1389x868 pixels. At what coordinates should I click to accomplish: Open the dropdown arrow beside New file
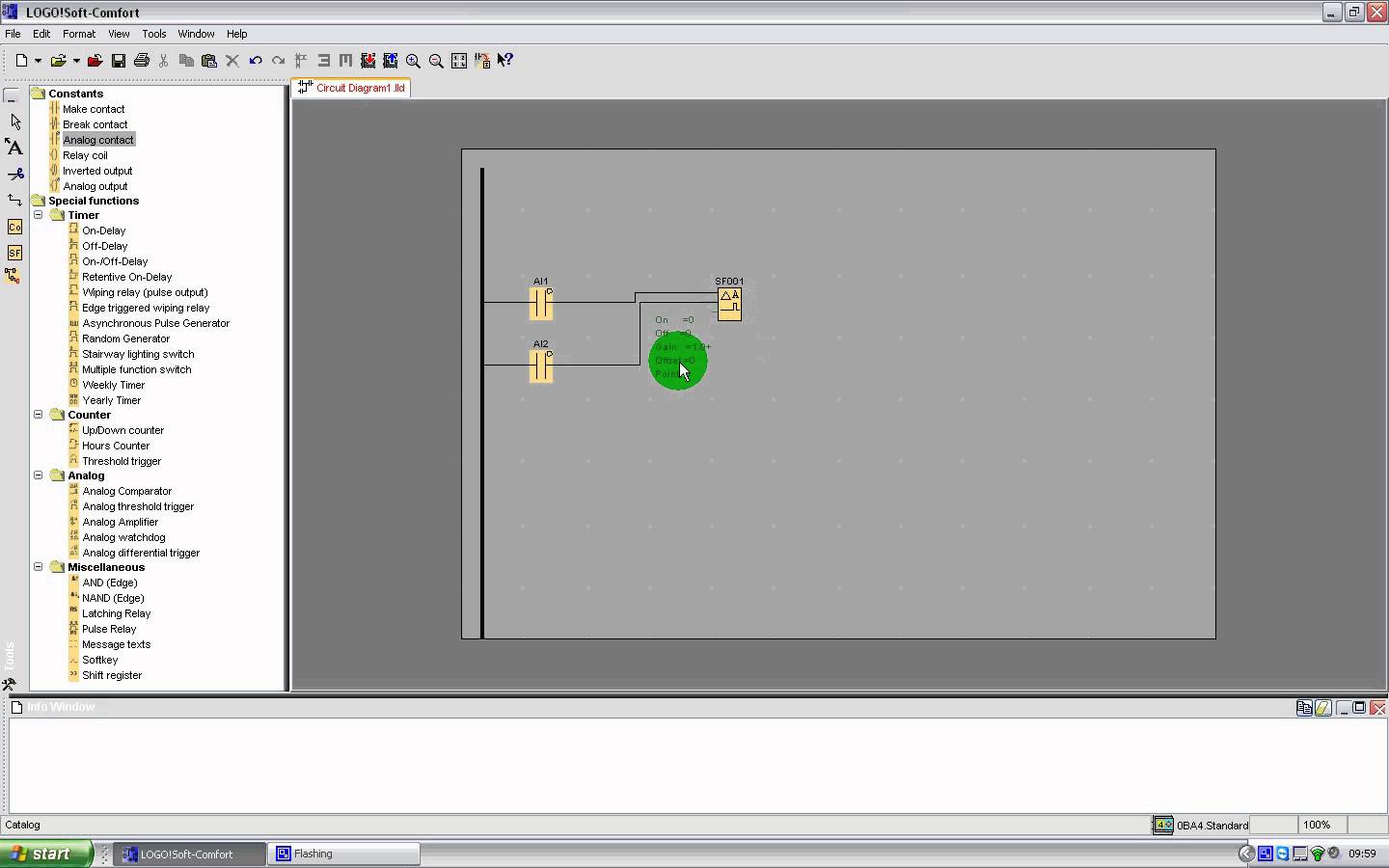tap(38, 61)
